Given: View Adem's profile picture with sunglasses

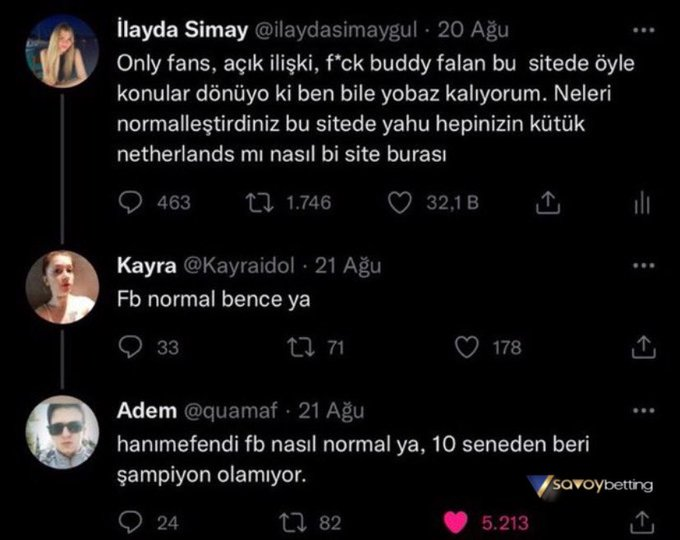Looking at the screenshot, I should click(62, 432).
